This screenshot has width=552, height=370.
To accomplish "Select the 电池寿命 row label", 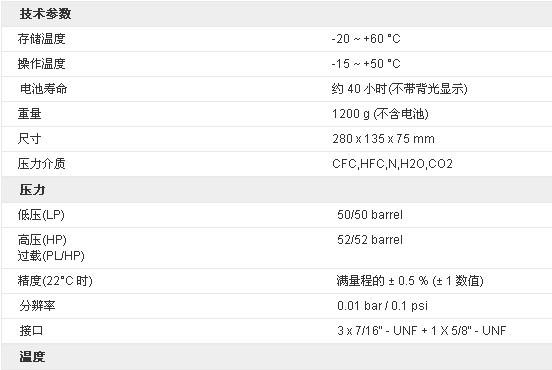I will [x=43, y=89].
